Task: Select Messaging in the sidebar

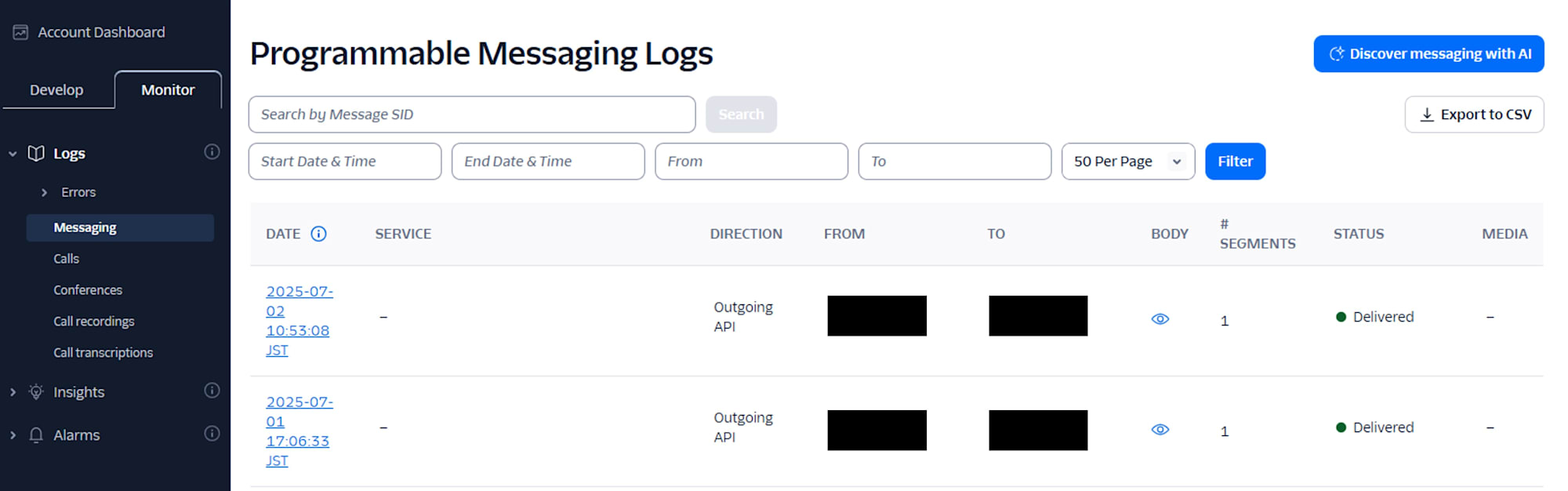Action: [x=120, y=227]
